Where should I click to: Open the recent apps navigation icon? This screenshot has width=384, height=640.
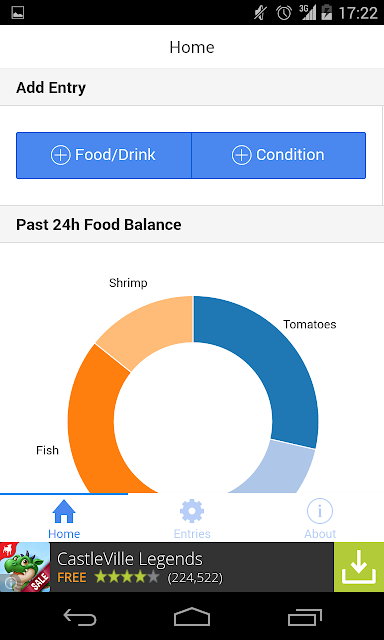tap(304, 616)
